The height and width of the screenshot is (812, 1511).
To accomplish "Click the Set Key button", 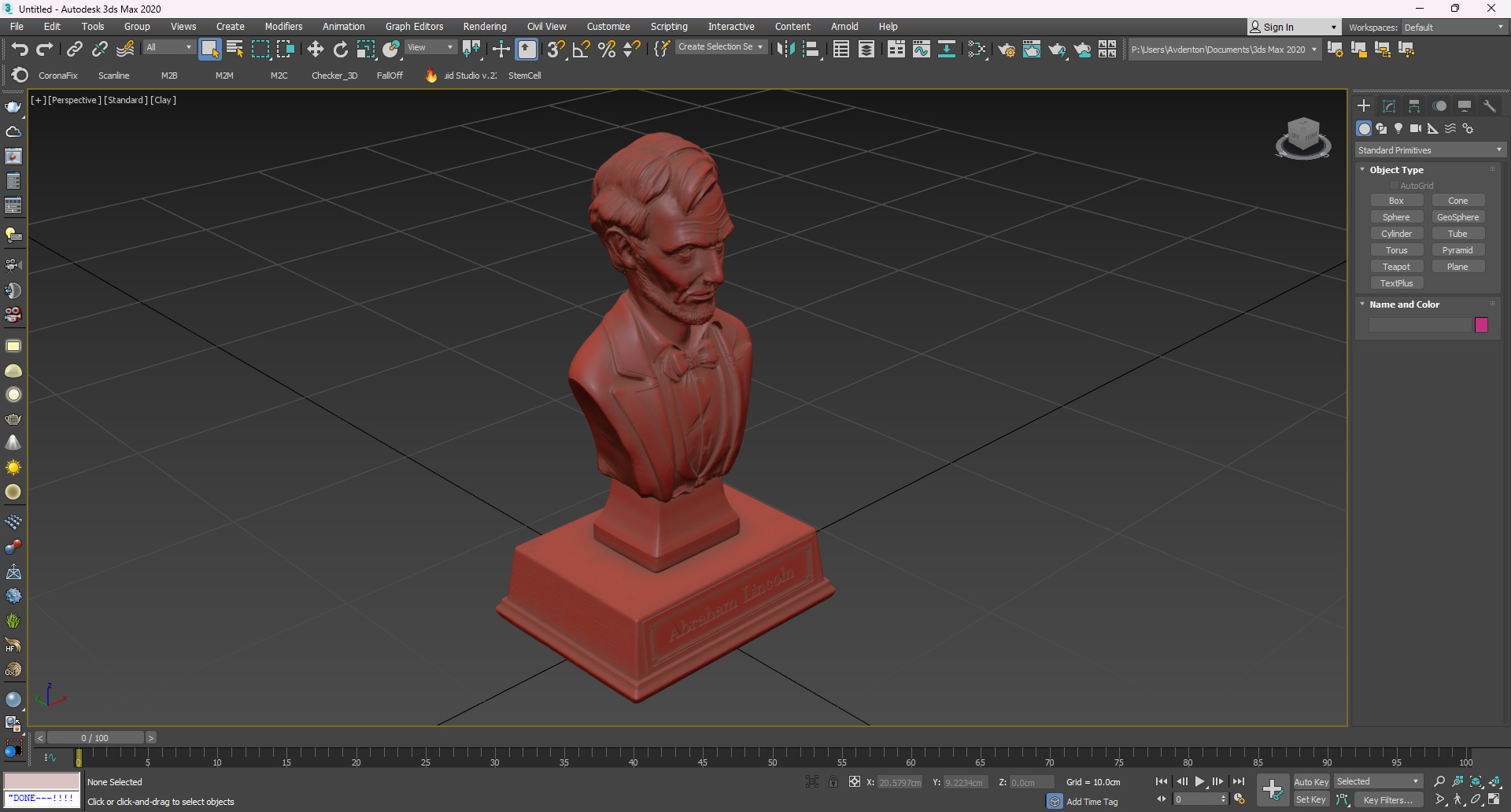I will tap(1311, 799).
